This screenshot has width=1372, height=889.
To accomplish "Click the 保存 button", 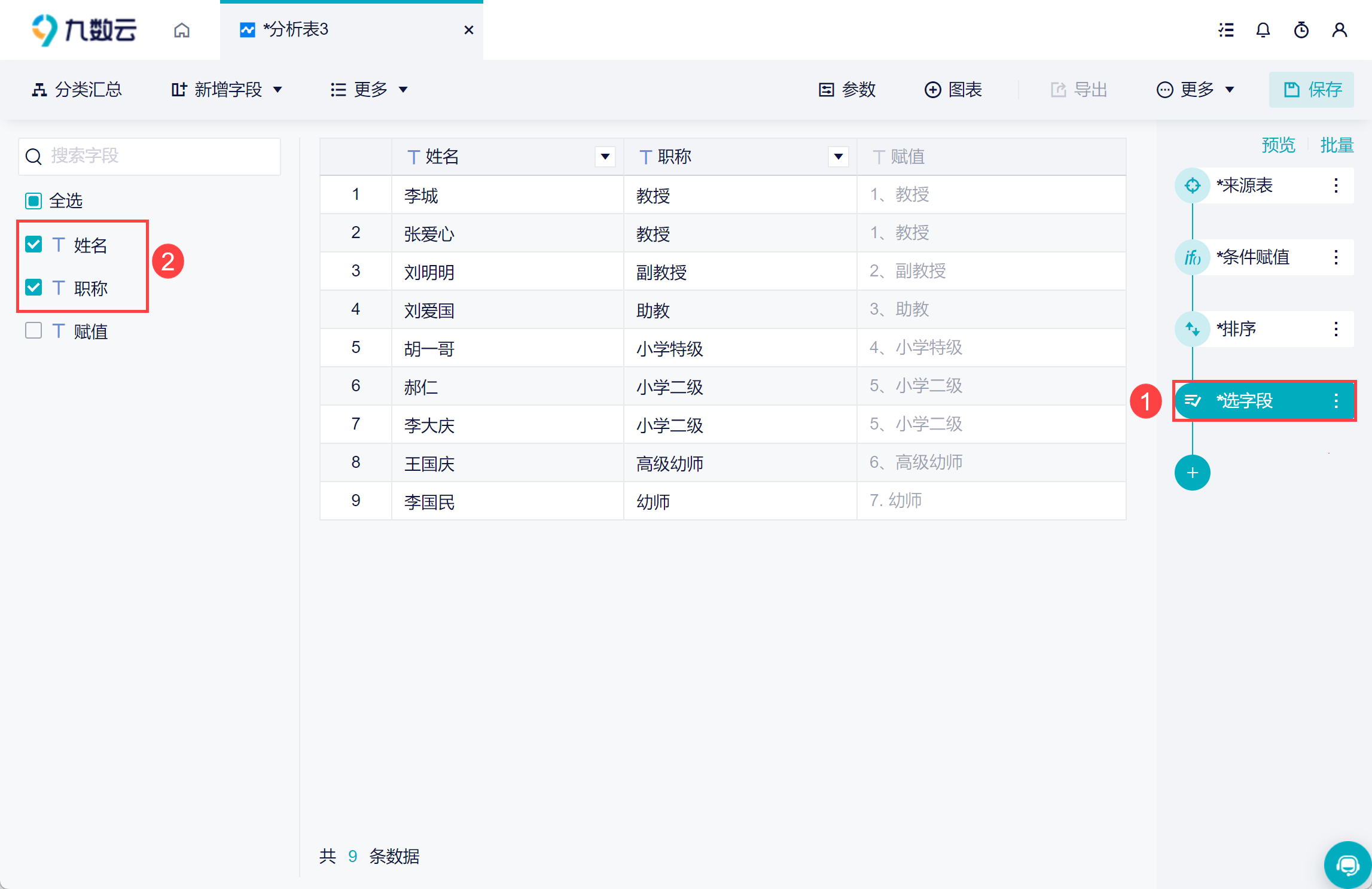I will pyautogui.click(x=1312, y=90).
